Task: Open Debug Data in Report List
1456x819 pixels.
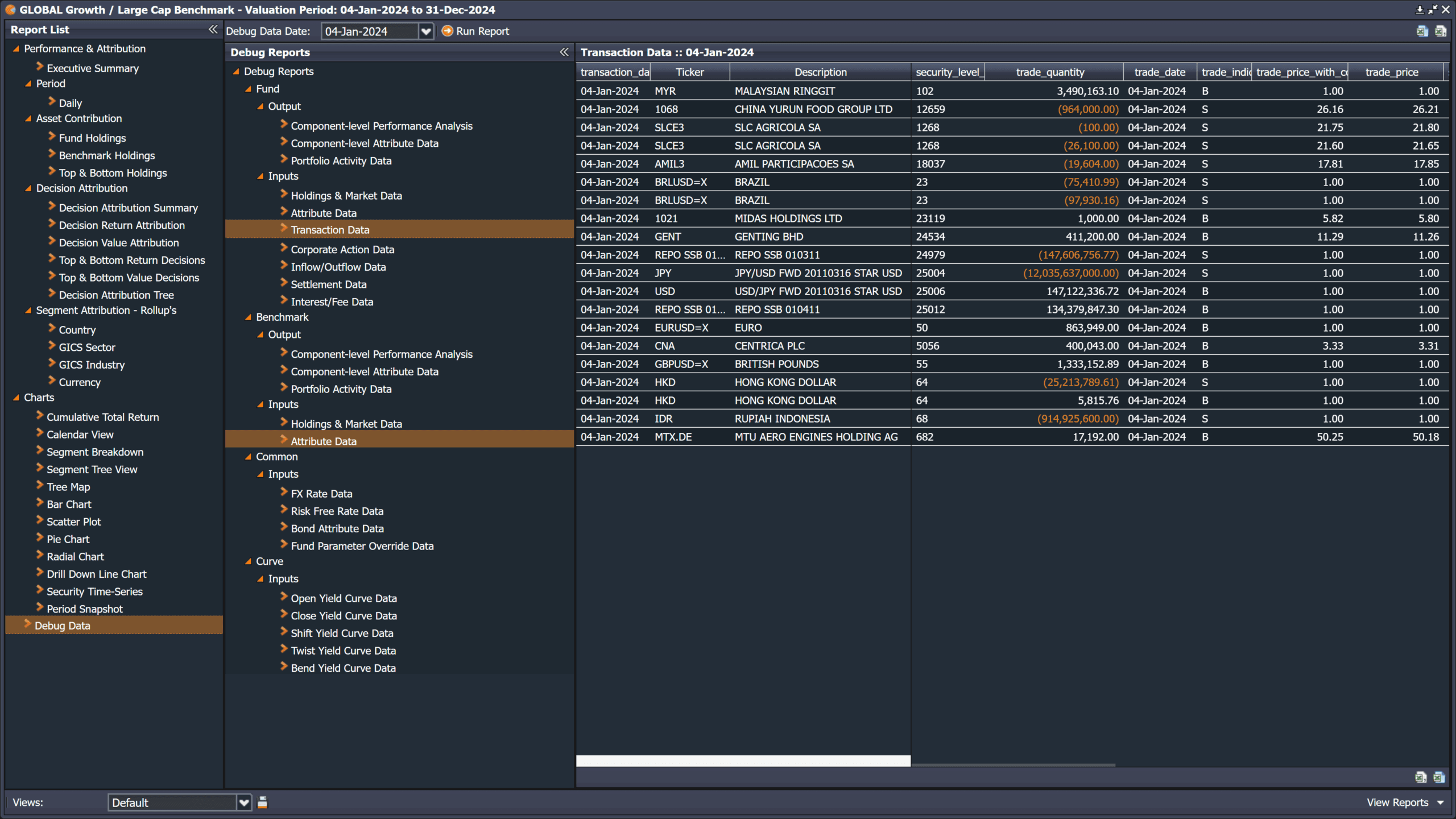Action: [x=114, y=626]
